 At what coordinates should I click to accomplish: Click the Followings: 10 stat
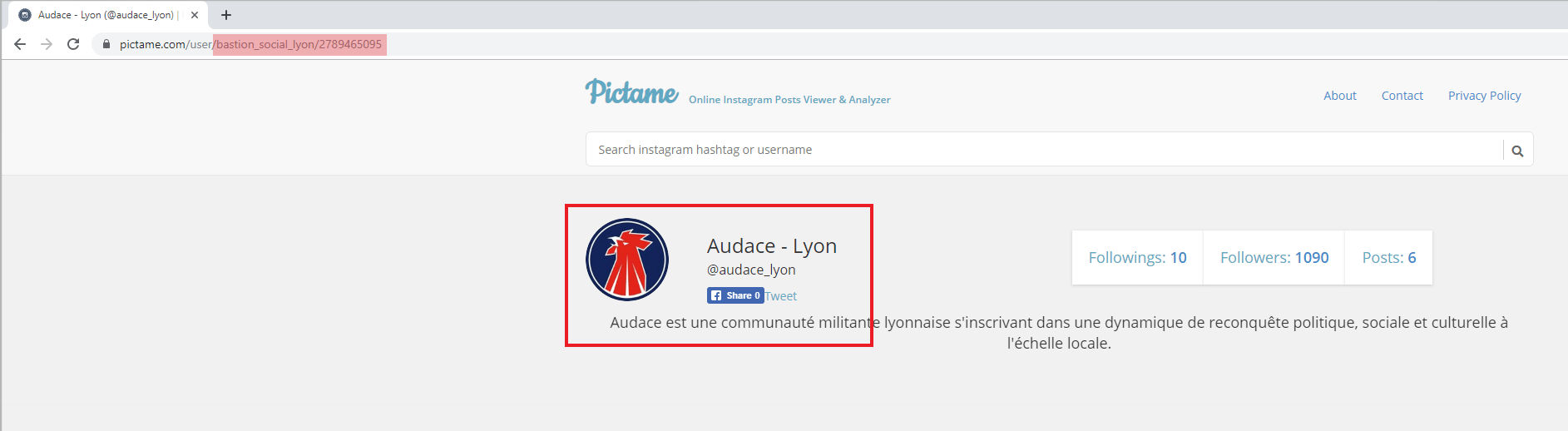[x=1137, y=258]
